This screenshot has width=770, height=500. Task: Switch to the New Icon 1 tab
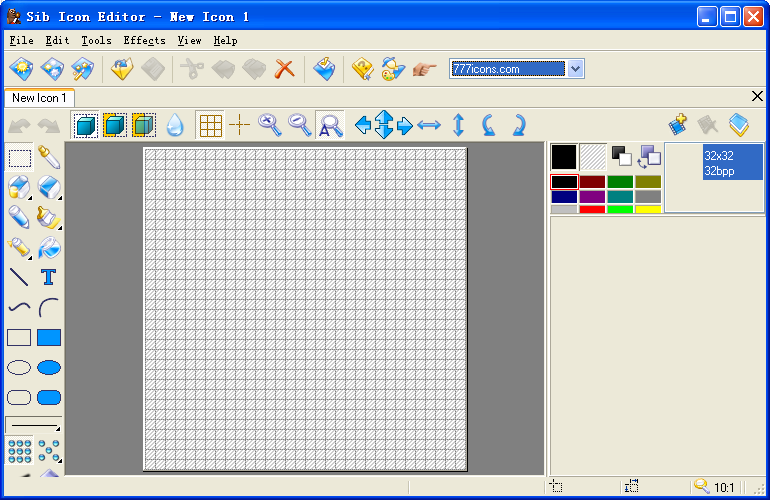click(x=39, y=98)
